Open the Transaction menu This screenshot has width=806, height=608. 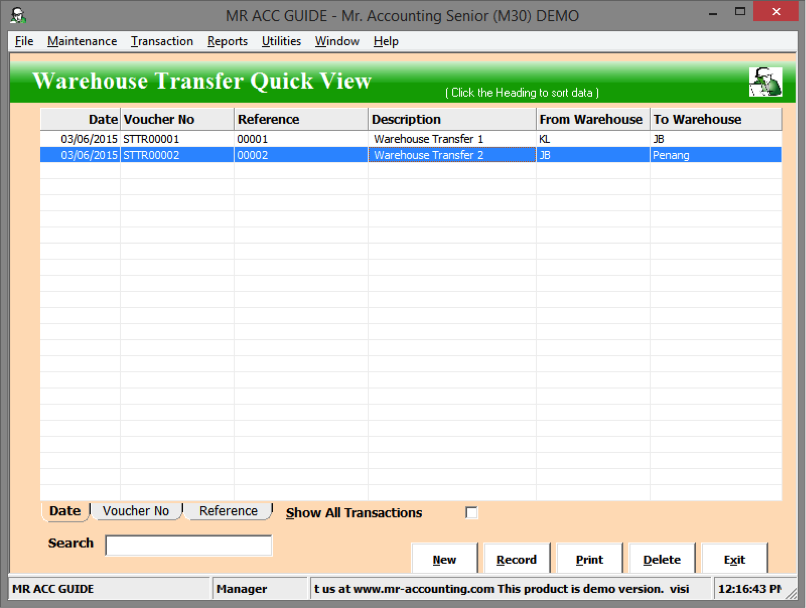[x=162, y=41]
